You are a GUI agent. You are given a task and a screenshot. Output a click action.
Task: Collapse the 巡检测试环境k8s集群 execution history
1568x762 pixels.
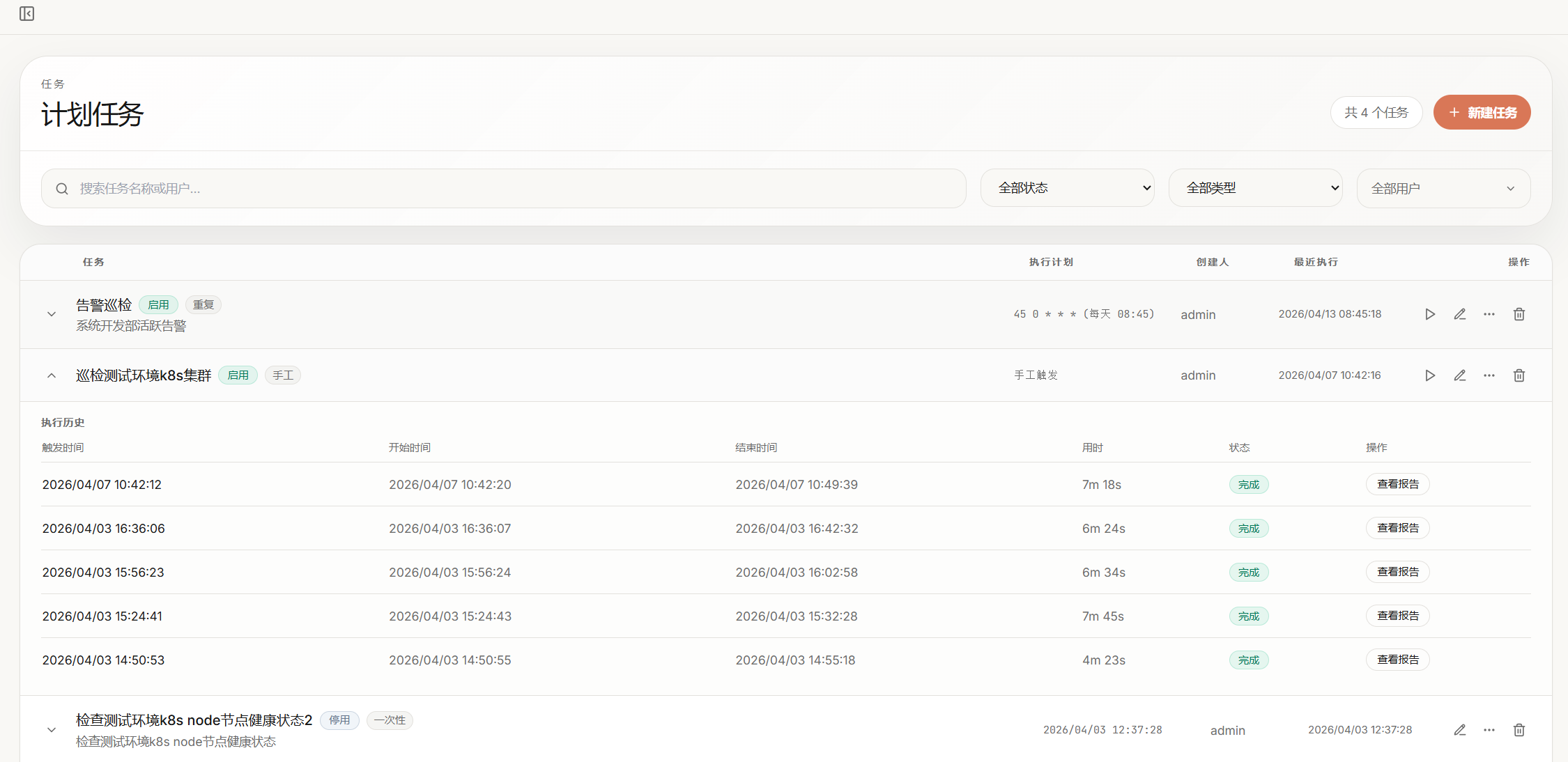pyautogui.click(x=52, y=375)
